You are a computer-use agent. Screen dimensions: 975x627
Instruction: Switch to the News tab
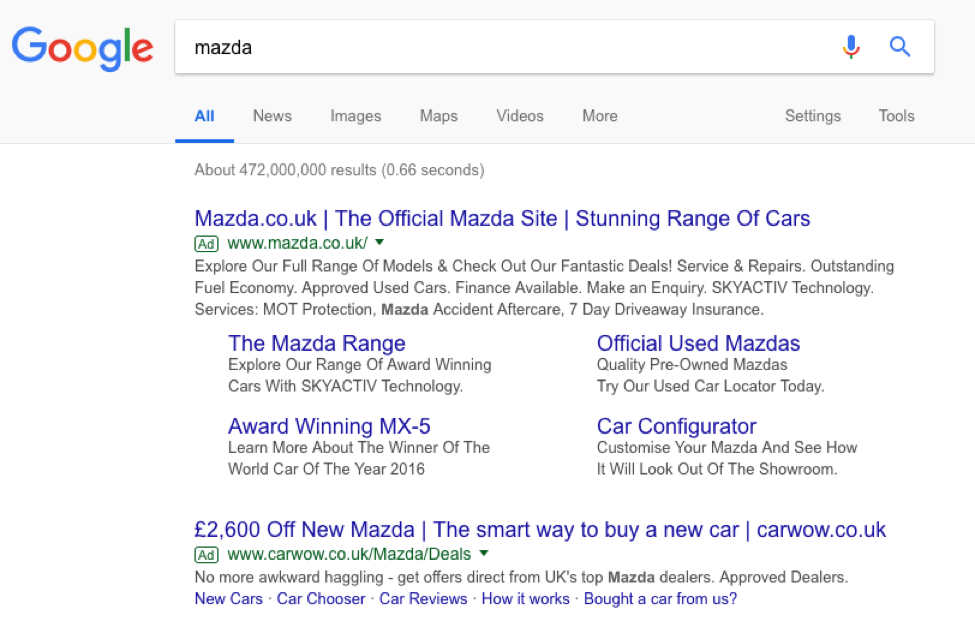(x=271, y=116)
